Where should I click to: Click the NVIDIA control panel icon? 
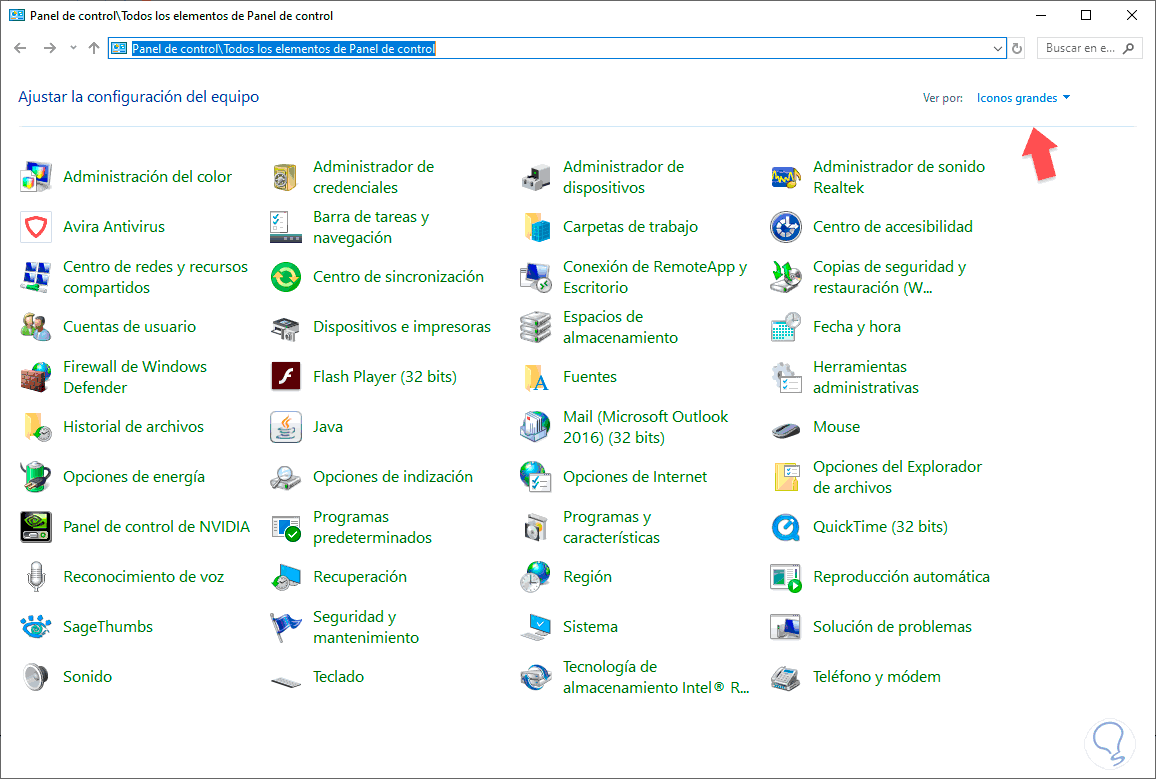[x=36, y=527]
